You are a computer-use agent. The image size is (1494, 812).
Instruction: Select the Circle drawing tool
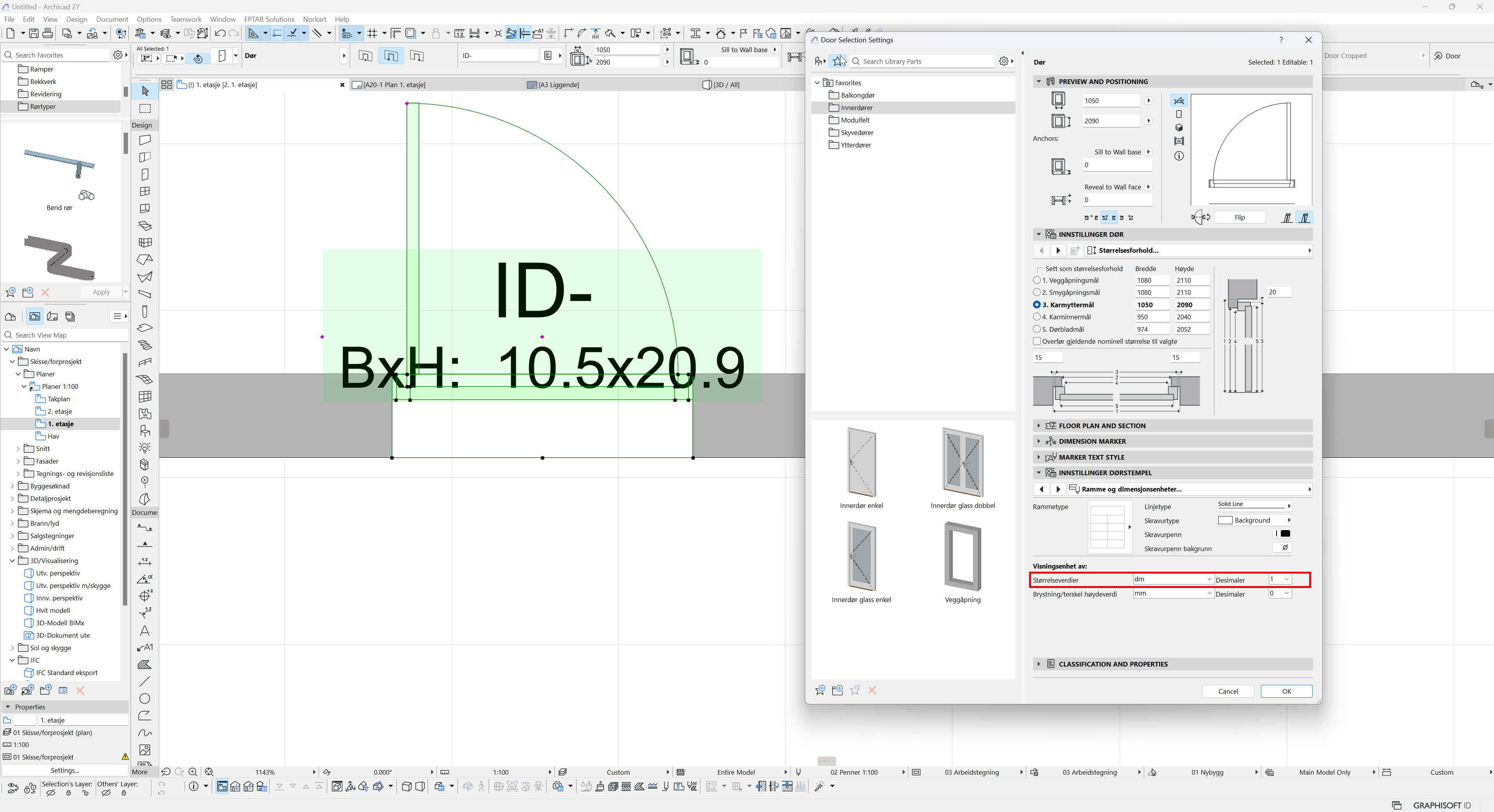(x=145, y=698)
